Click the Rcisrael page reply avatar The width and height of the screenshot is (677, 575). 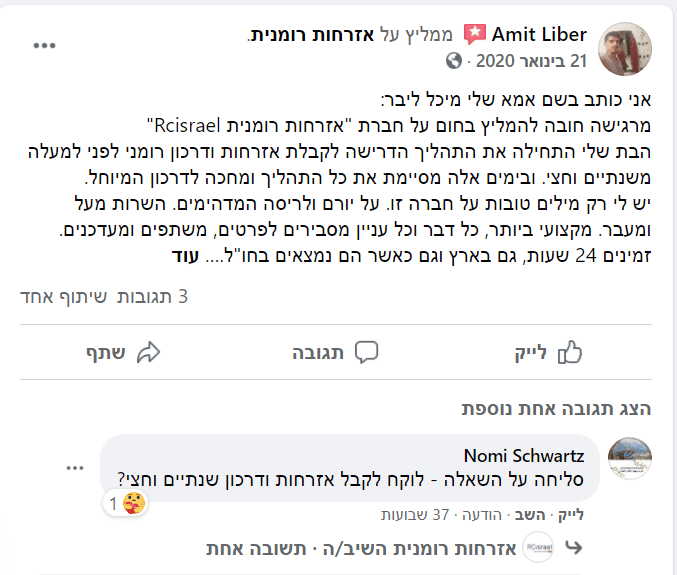click(539, 548)
